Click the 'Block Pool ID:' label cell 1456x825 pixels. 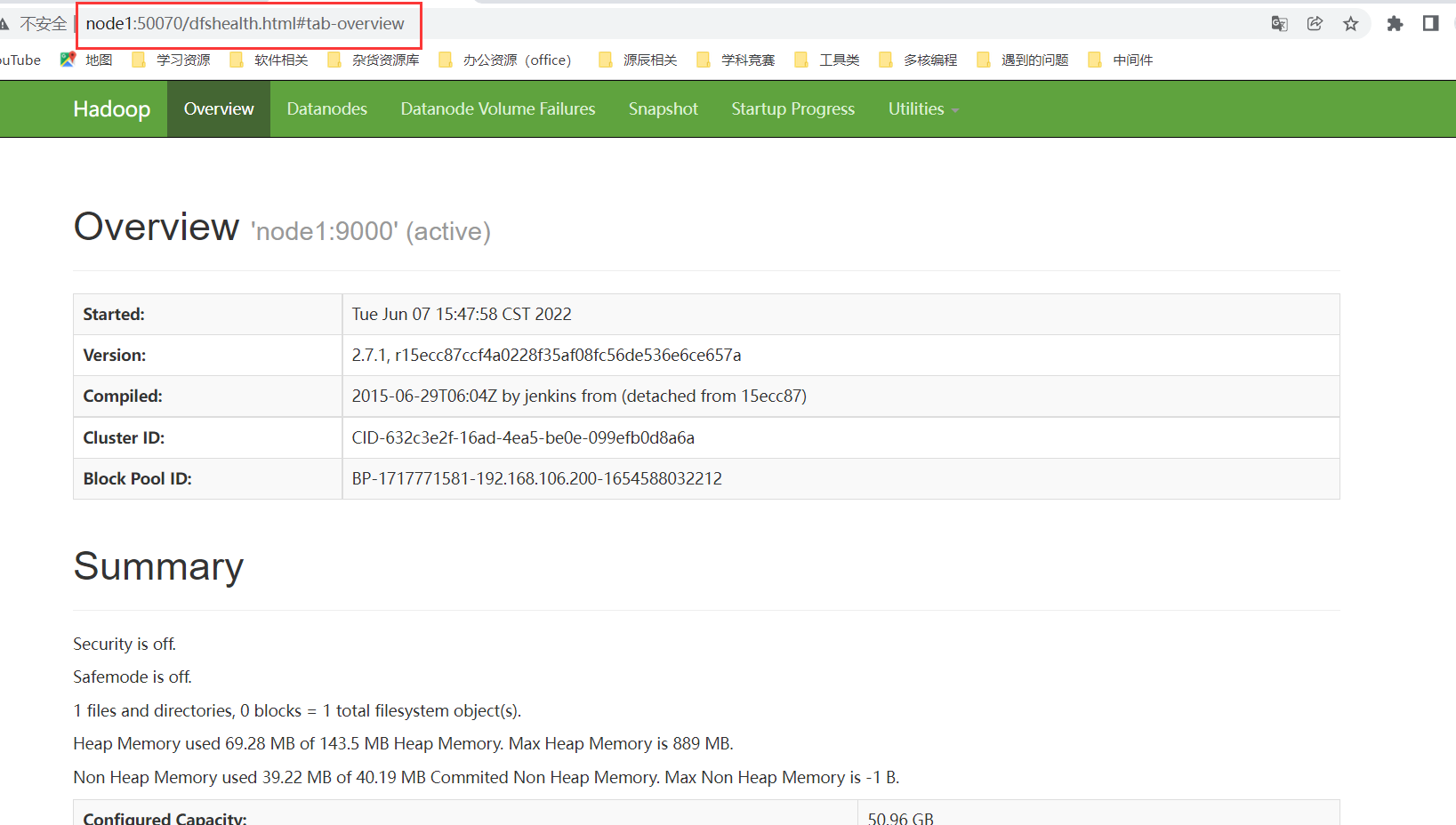(208, 478)
